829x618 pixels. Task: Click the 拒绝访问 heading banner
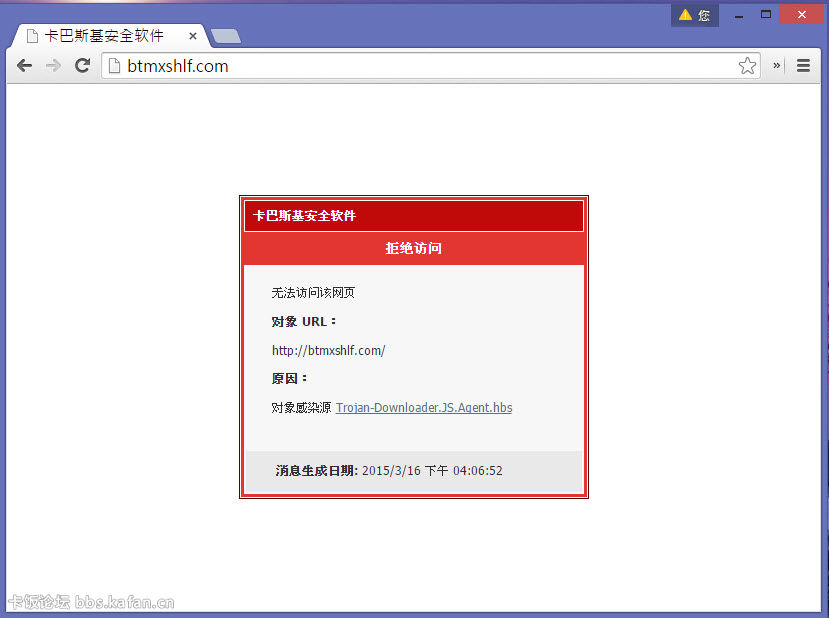(413, 248)
